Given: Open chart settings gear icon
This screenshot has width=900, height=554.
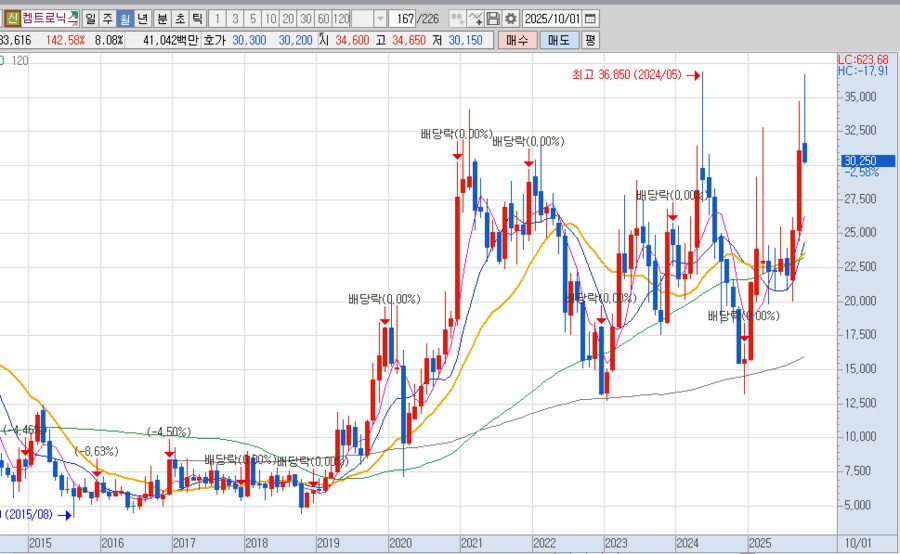Looking at the screenshot, I should click(x=510, y=19).
